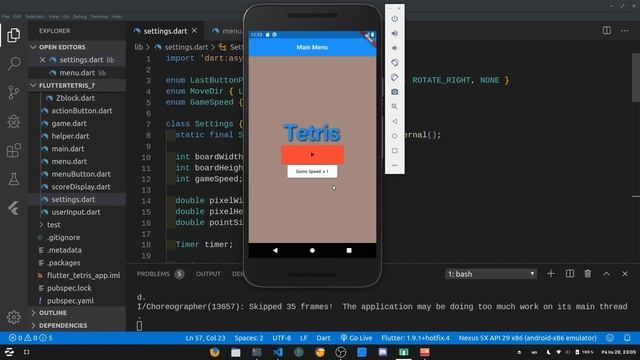Viewport: 640px width, 360px height.
Task: Click Flutter: 1.9.1+hotfix.4 in status bar
Action: [415, 338]
